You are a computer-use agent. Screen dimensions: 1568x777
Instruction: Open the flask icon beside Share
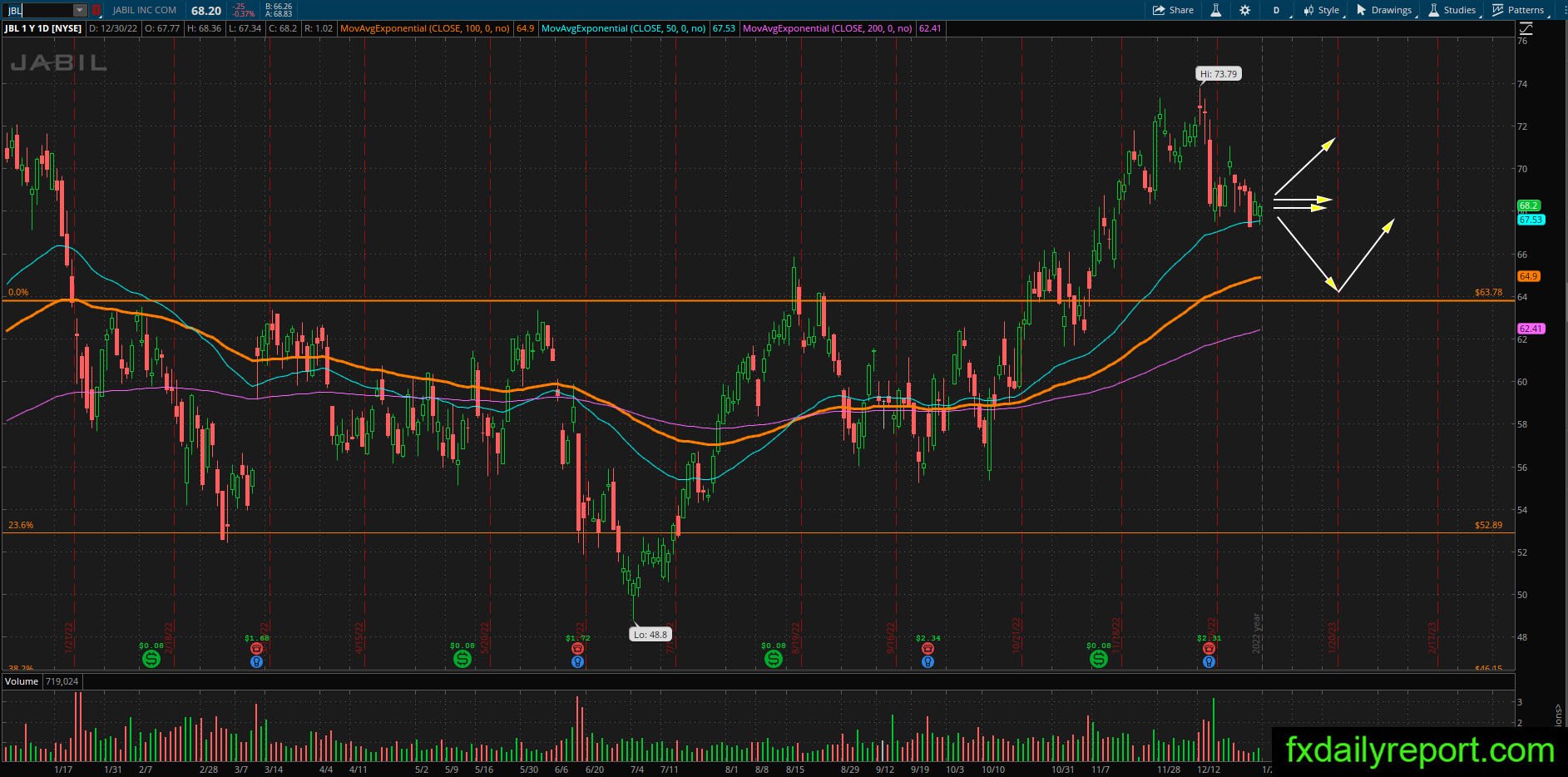pos(1215,10)
